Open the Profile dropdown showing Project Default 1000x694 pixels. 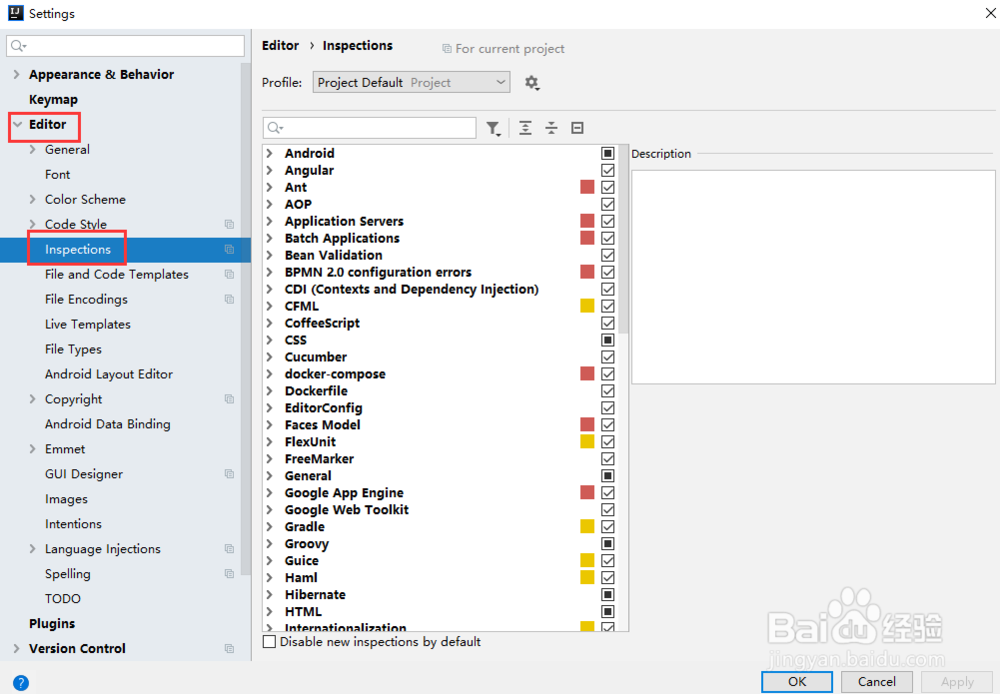pos(410,82)
